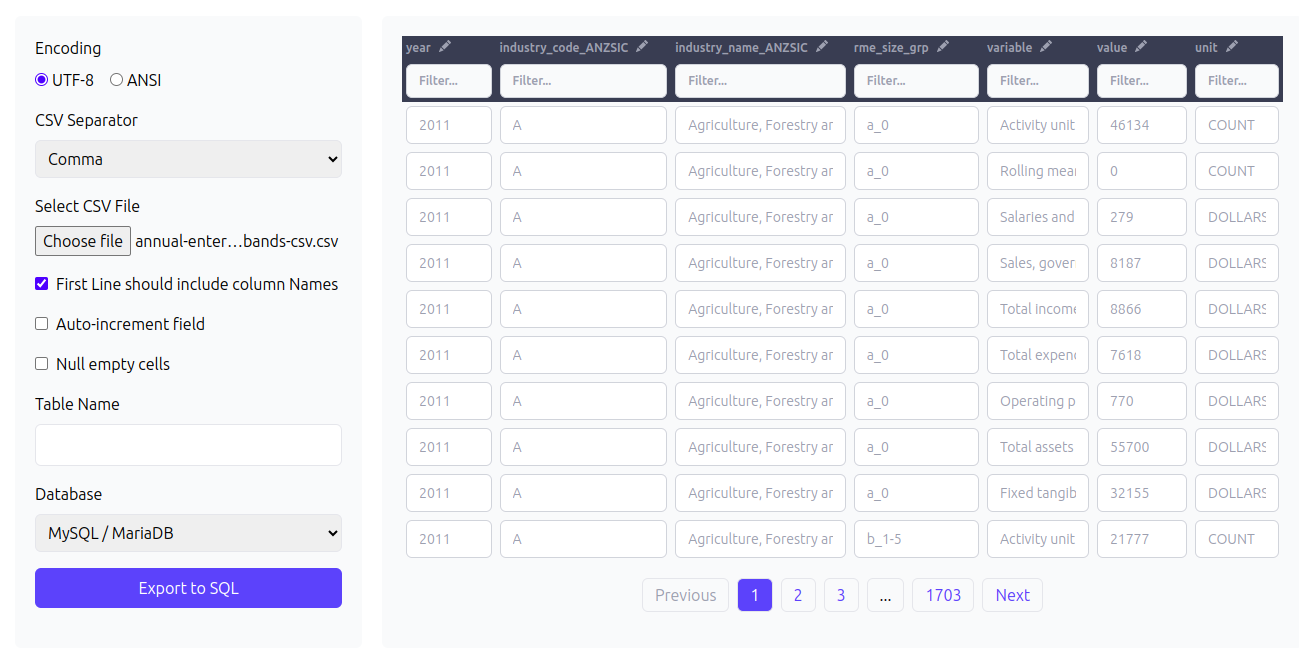The width and height of the screenshot is (1299, 661).
Task: Click the Table Name input field
Action: [188, 445]
